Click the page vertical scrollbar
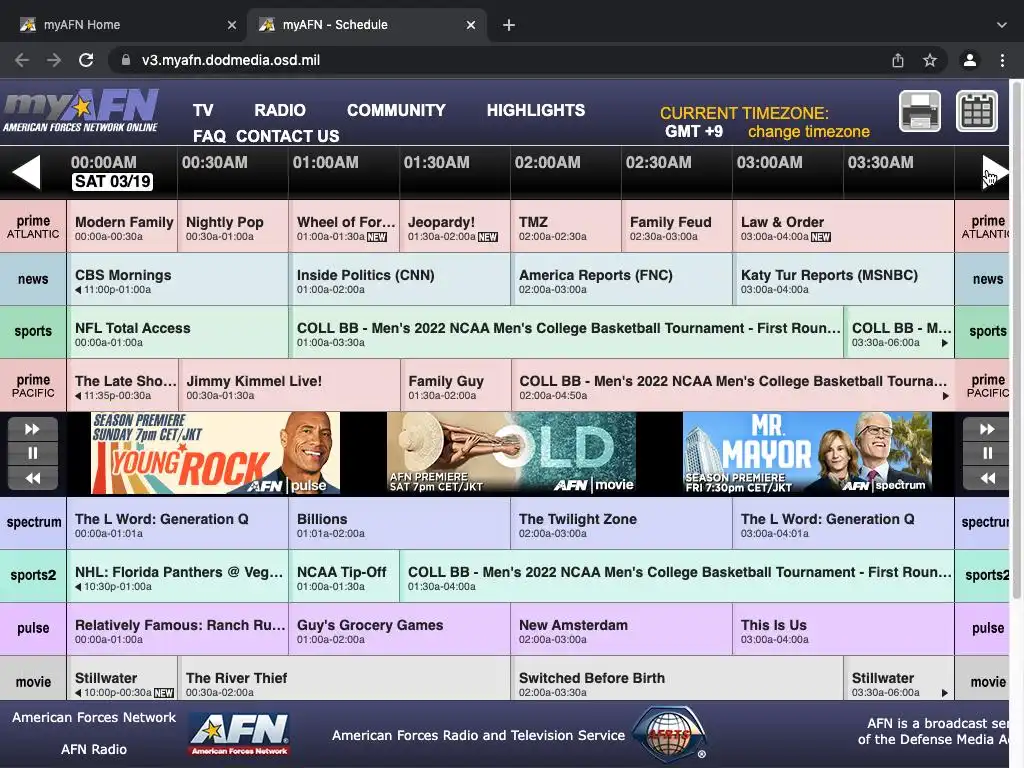This screenshot has width=1024, height=768. (x=1017, y=340)
